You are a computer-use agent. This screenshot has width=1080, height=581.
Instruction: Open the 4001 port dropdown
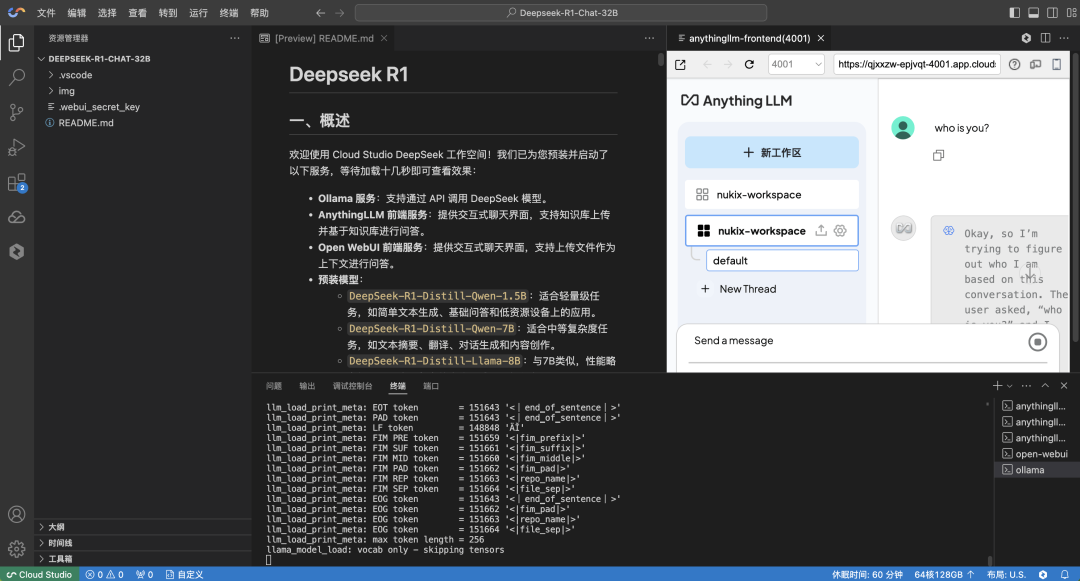[795, 64]
